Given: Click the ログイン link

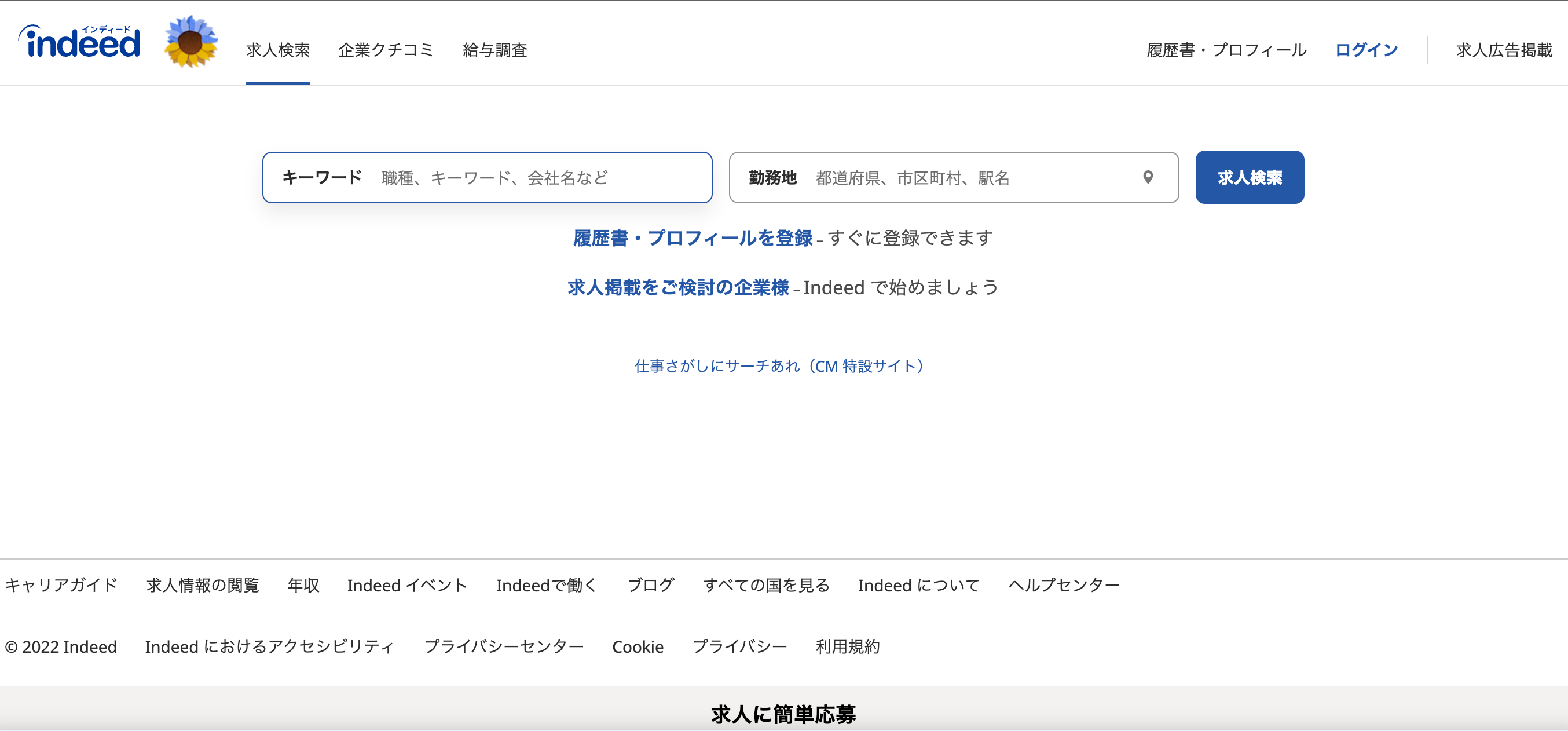Looking at the screenshot, I should click(1366, 50).
